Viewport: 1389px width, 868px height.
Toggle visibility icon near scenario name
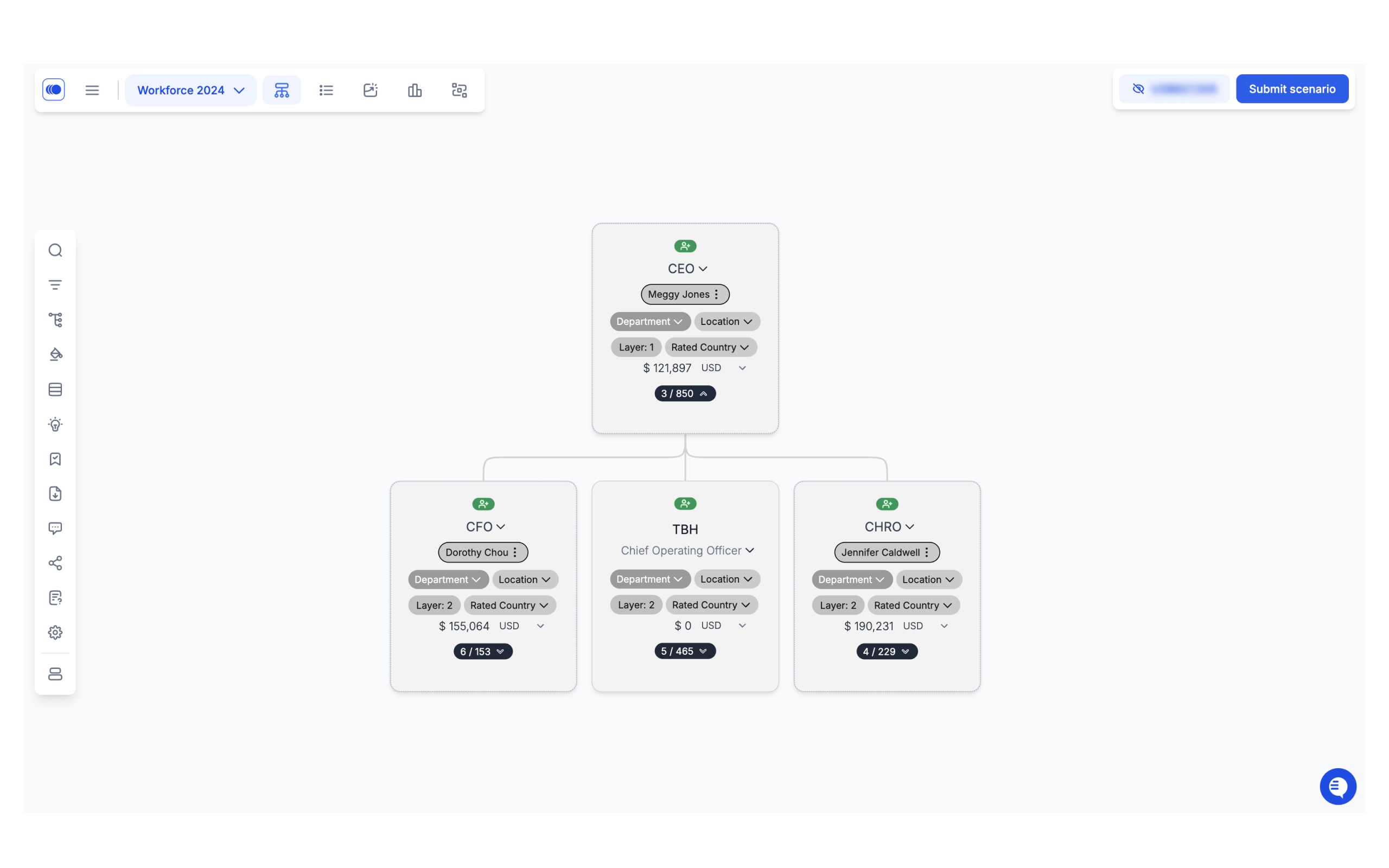(1138, 89)
